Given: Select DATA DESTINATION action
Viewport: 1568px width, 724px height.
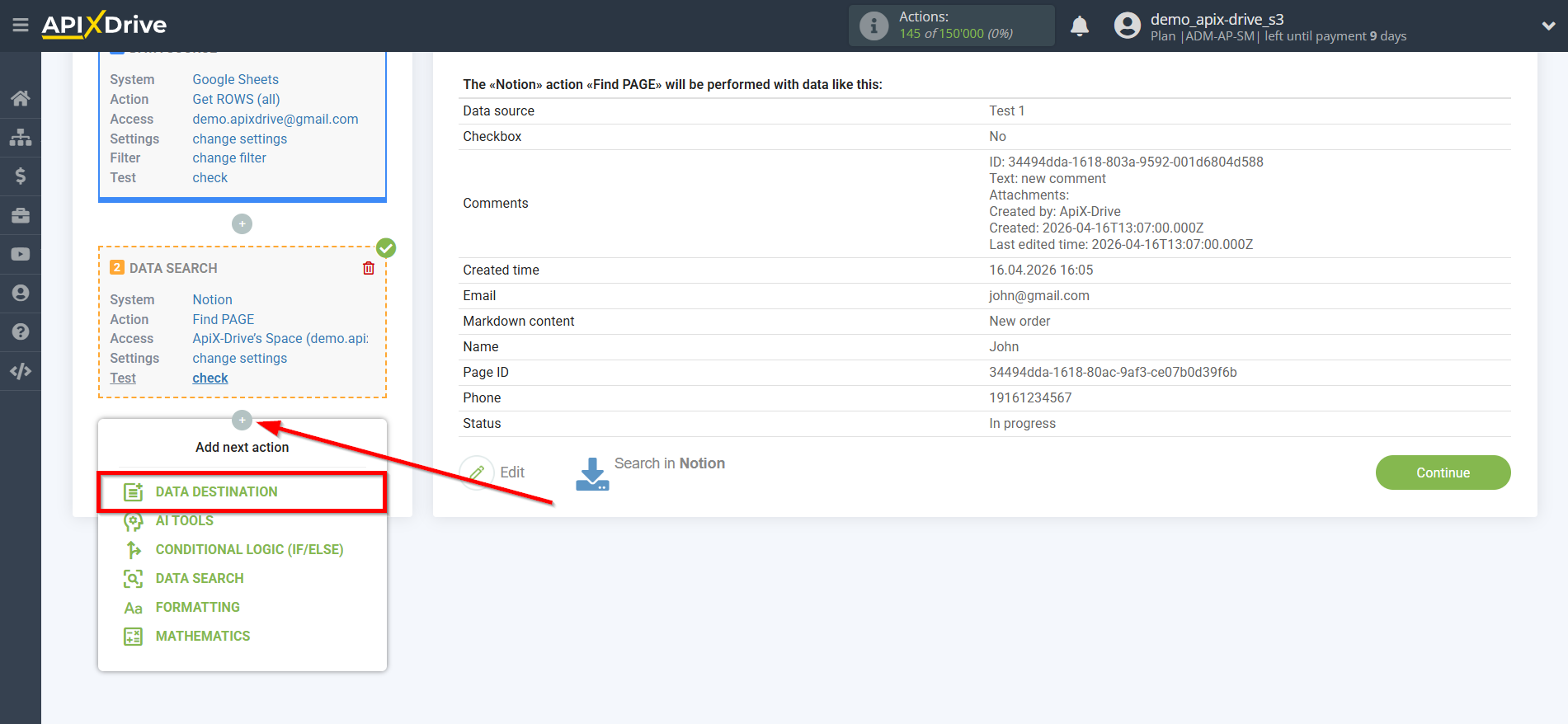Looking at the screenshot, I should (x=242, y=492).
